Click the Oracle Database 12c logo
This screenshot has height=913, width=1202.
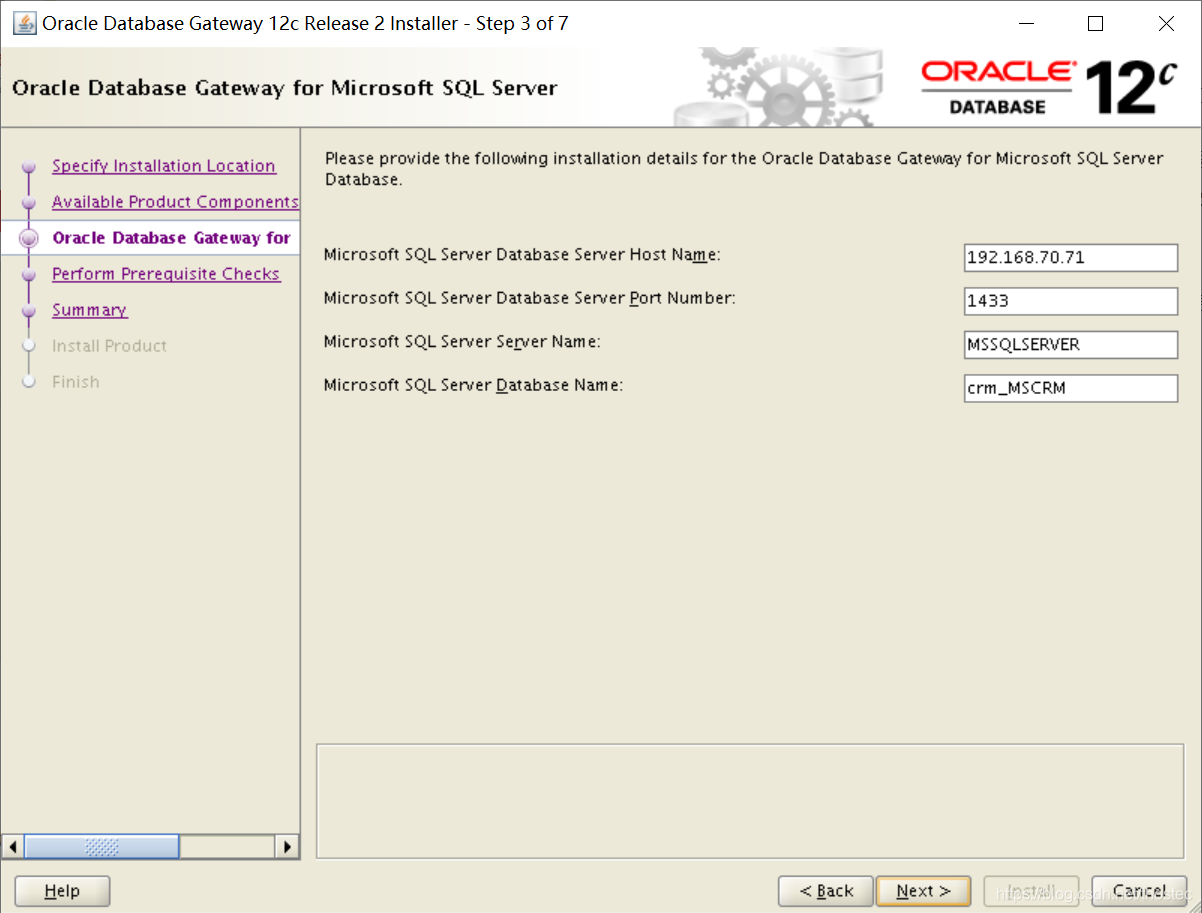[x=1049, y=87]
